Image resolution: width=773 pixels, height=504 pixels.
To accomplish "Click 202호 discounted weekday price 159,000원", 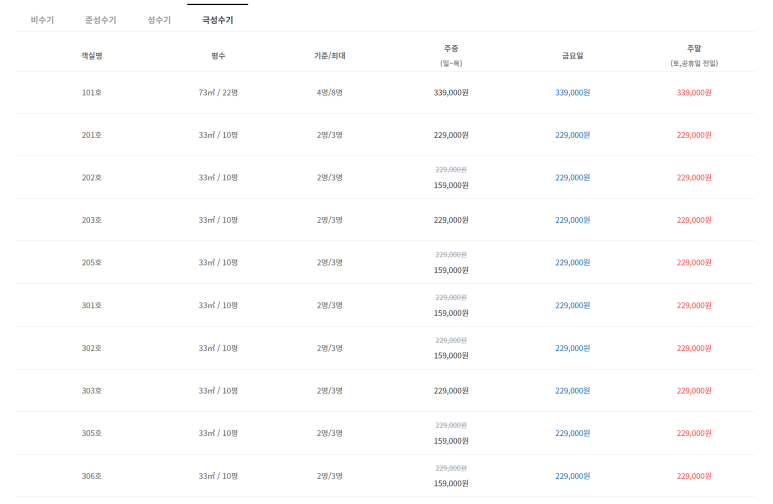I will point(451,185).
